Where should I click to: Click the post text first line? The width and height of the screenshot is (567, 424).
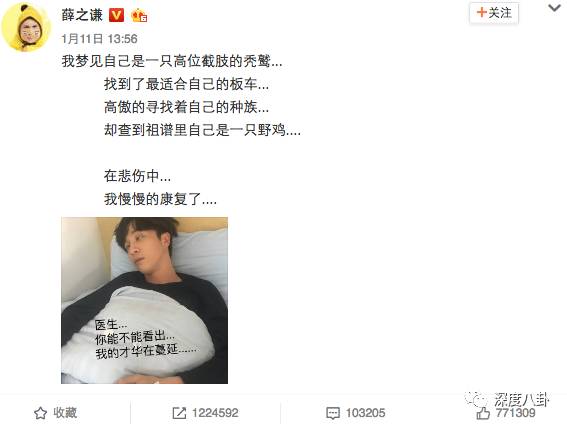[x=172, y=61]
